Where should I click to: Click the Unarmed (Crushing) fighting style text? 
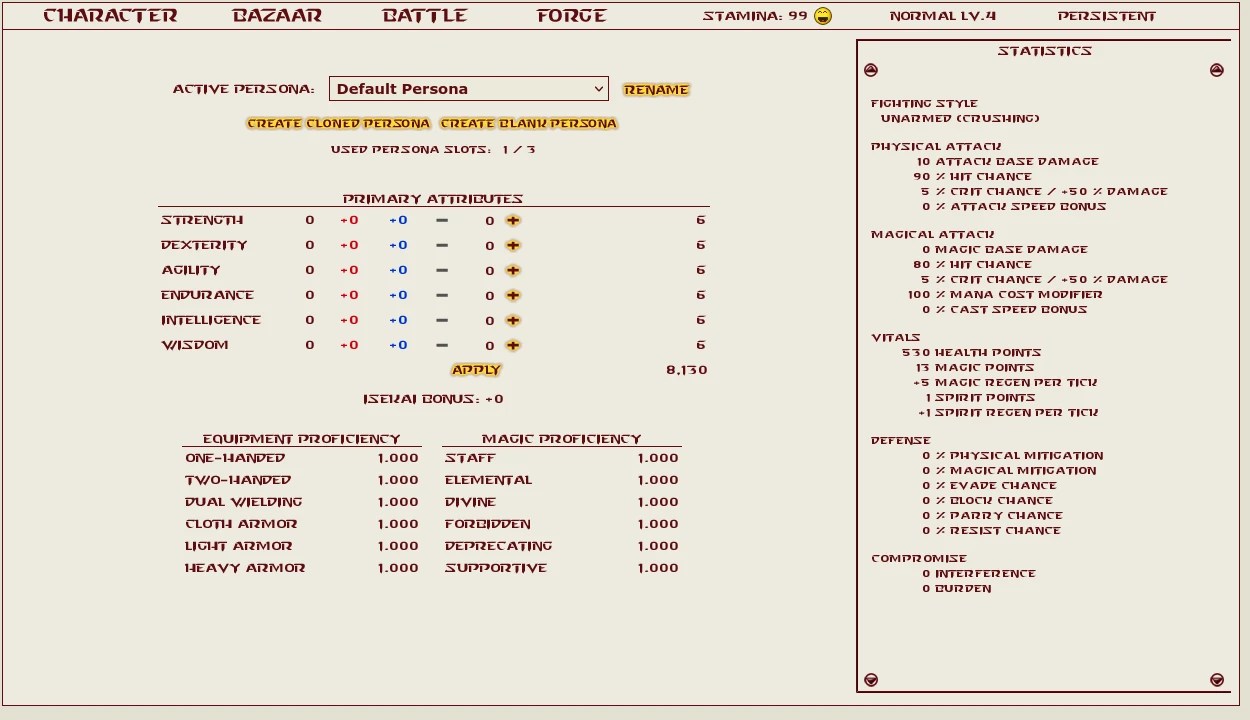(x=960, y=118)
